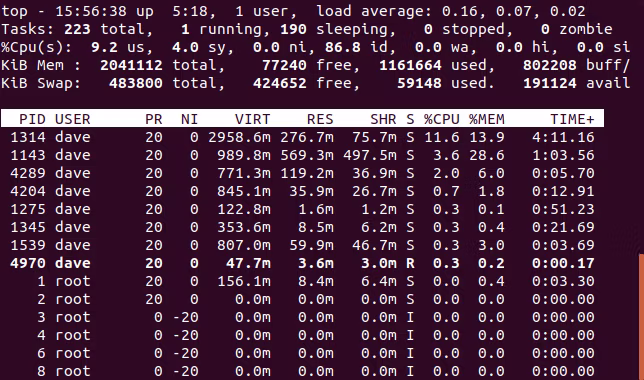This screenshot has width=644, height=380.
Task: Click the %CPU column header
Action: click(x=442, y=119)
